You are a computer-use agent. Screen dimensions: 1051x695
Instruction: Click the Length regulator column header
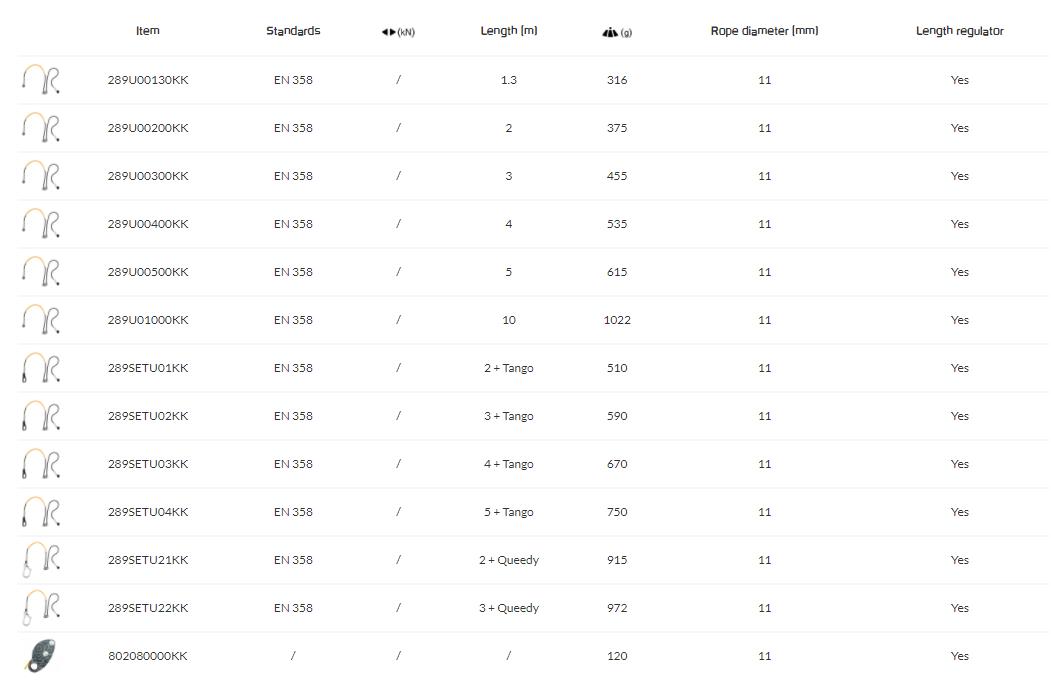tap(959, 31)
